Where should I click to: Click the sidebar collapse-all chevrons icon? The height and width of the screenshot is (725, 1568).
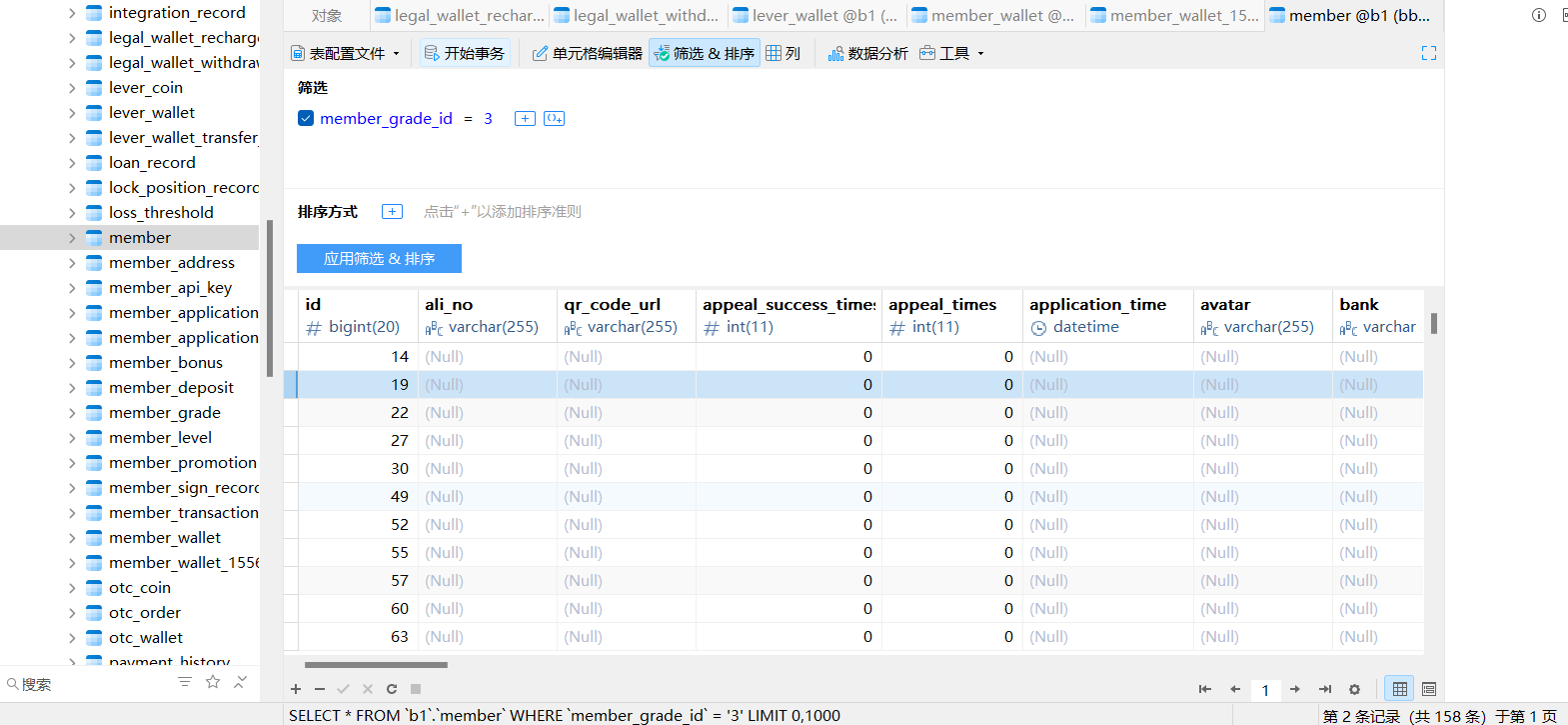(x=241, y=682)
